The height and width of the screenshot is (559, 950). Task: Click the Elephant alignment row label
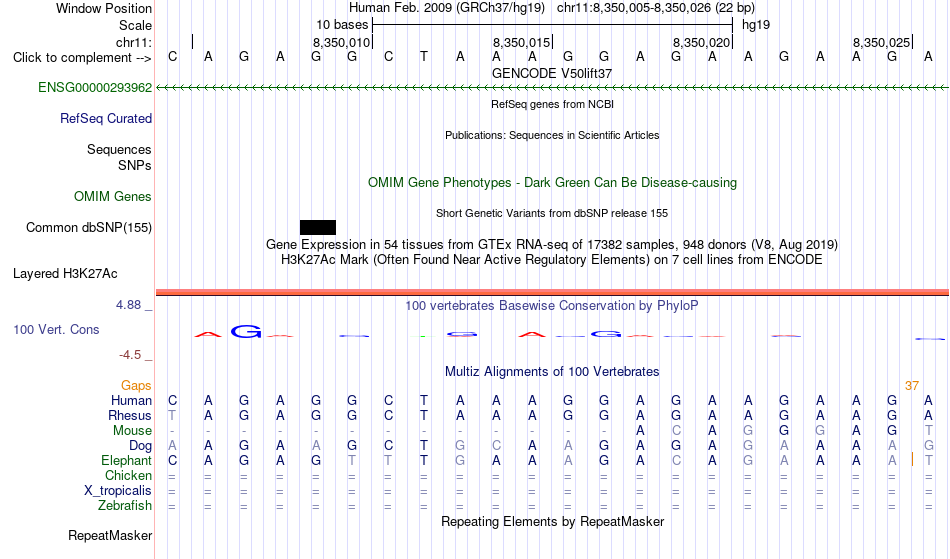click(x=126, y=461)
